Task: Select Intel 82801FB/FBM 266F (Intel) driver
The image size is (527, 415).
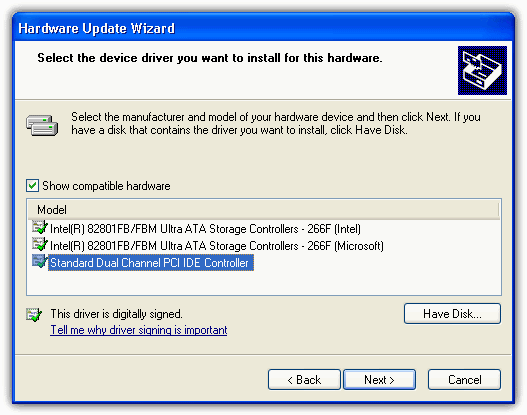Action: pos(205,229)
